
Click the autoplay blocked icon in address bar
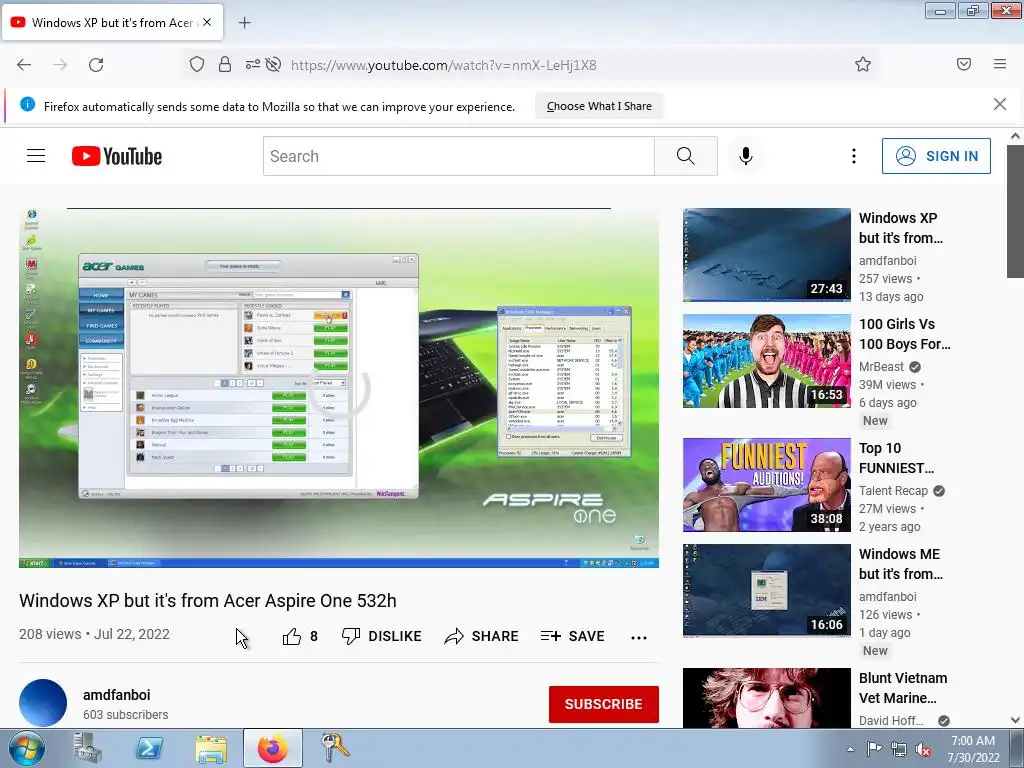tap(274, 64)
